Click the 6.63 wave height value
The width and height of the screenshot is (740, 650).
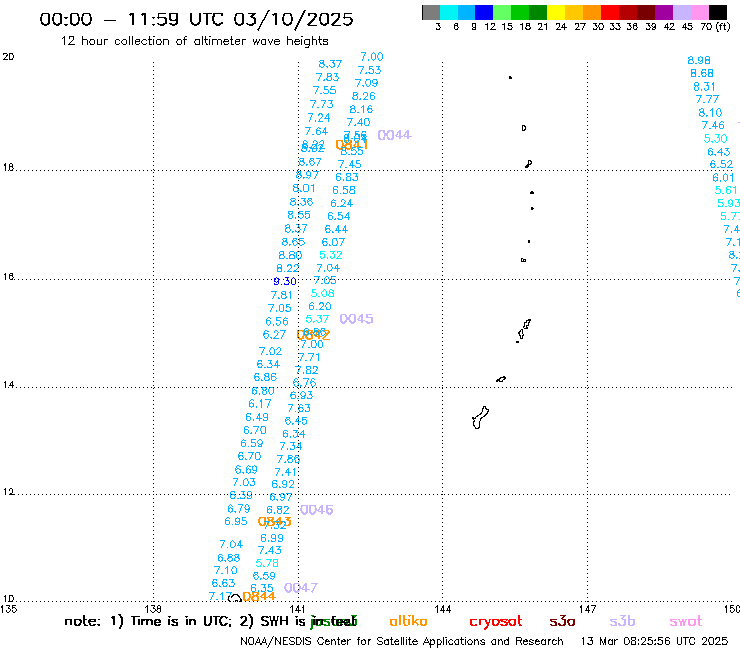click(x=223, y=583)
